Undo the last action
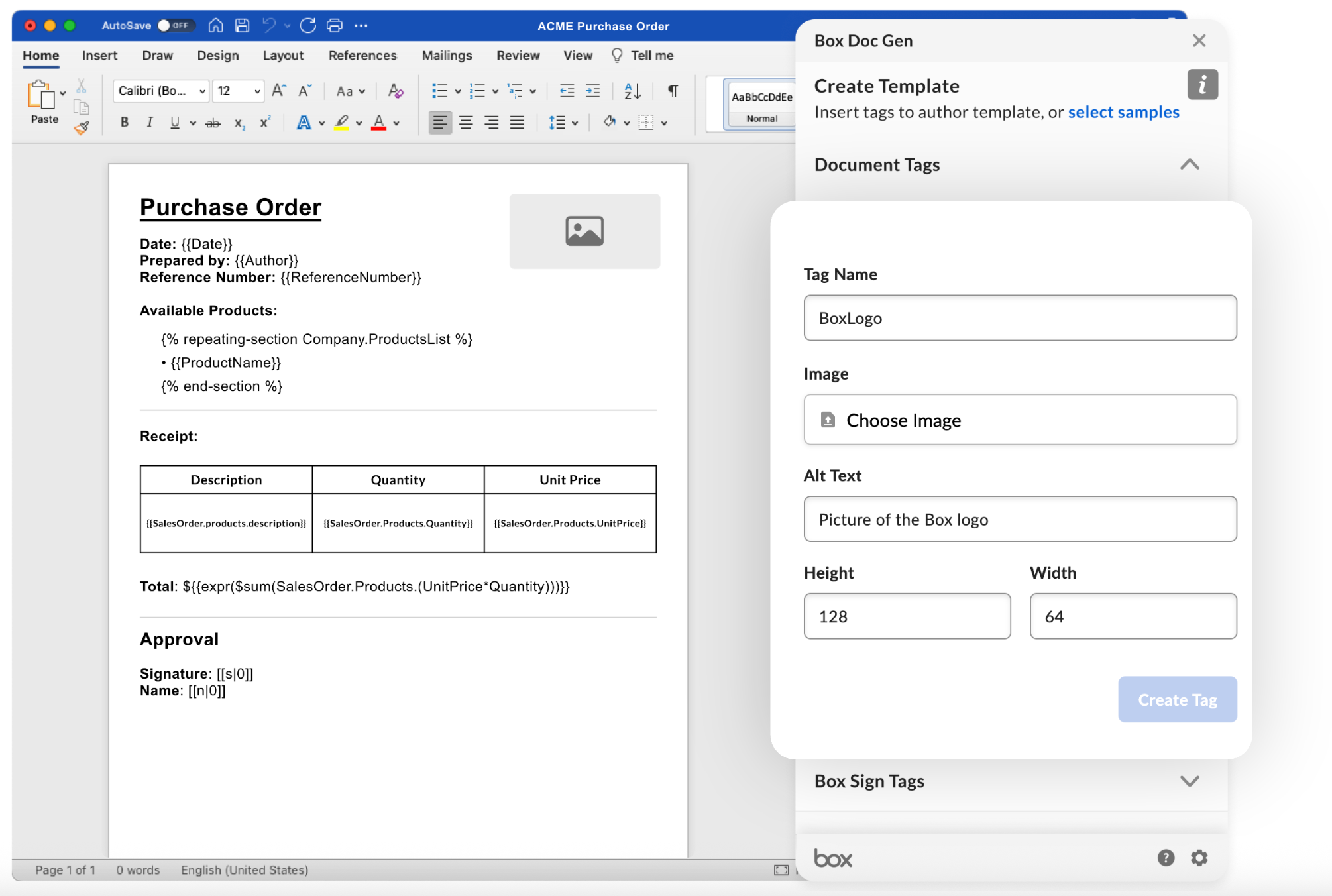1332x896 pixels. [268, 25]
